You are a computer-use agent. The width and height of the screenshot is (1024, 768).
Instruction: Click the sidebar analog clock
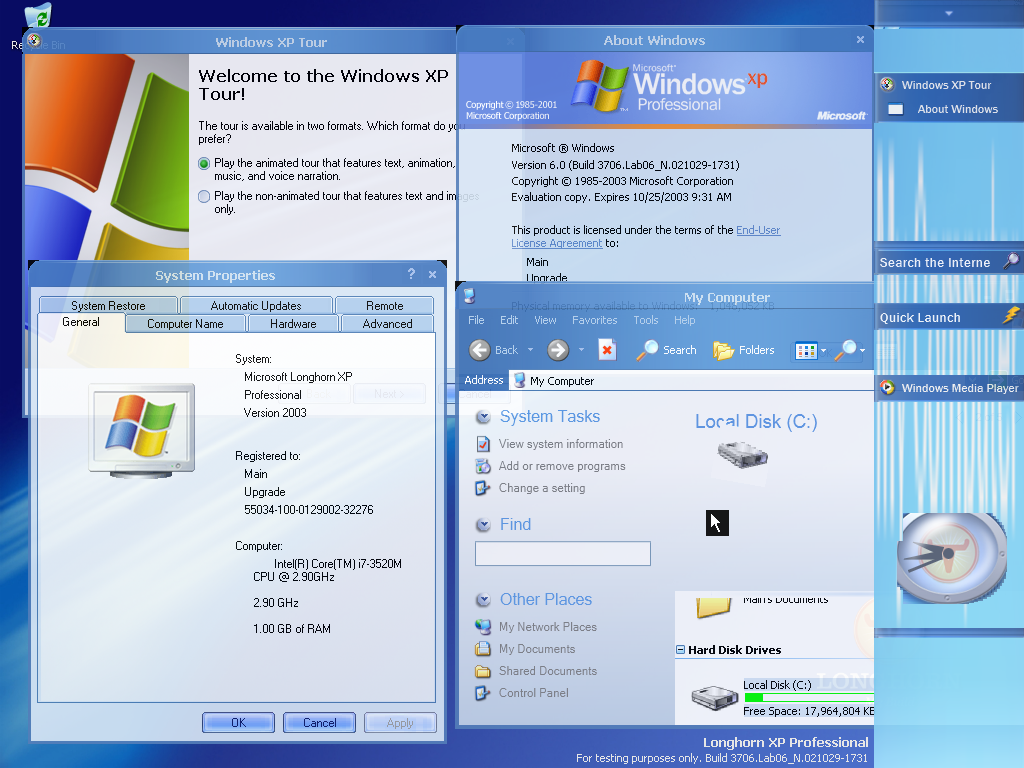pos(951,557)
